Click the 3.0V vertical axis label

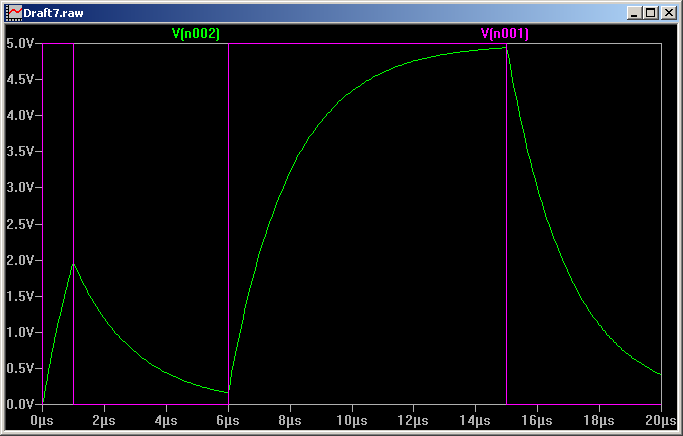tap(20, 188)
